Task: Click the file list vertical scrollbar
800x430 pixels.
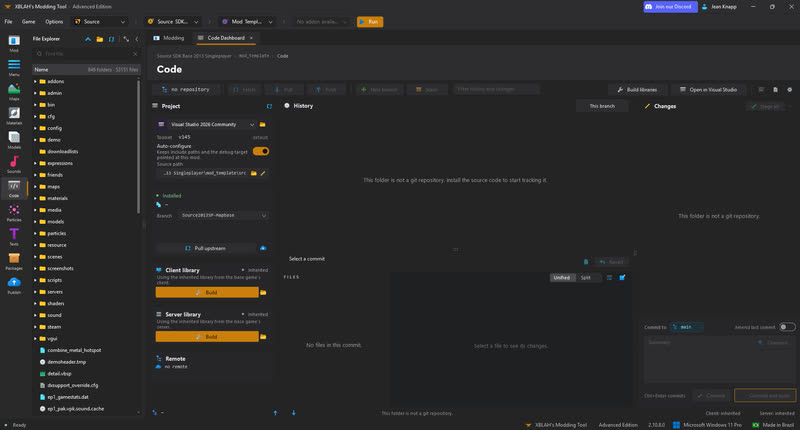Action: tap(138, 146)
